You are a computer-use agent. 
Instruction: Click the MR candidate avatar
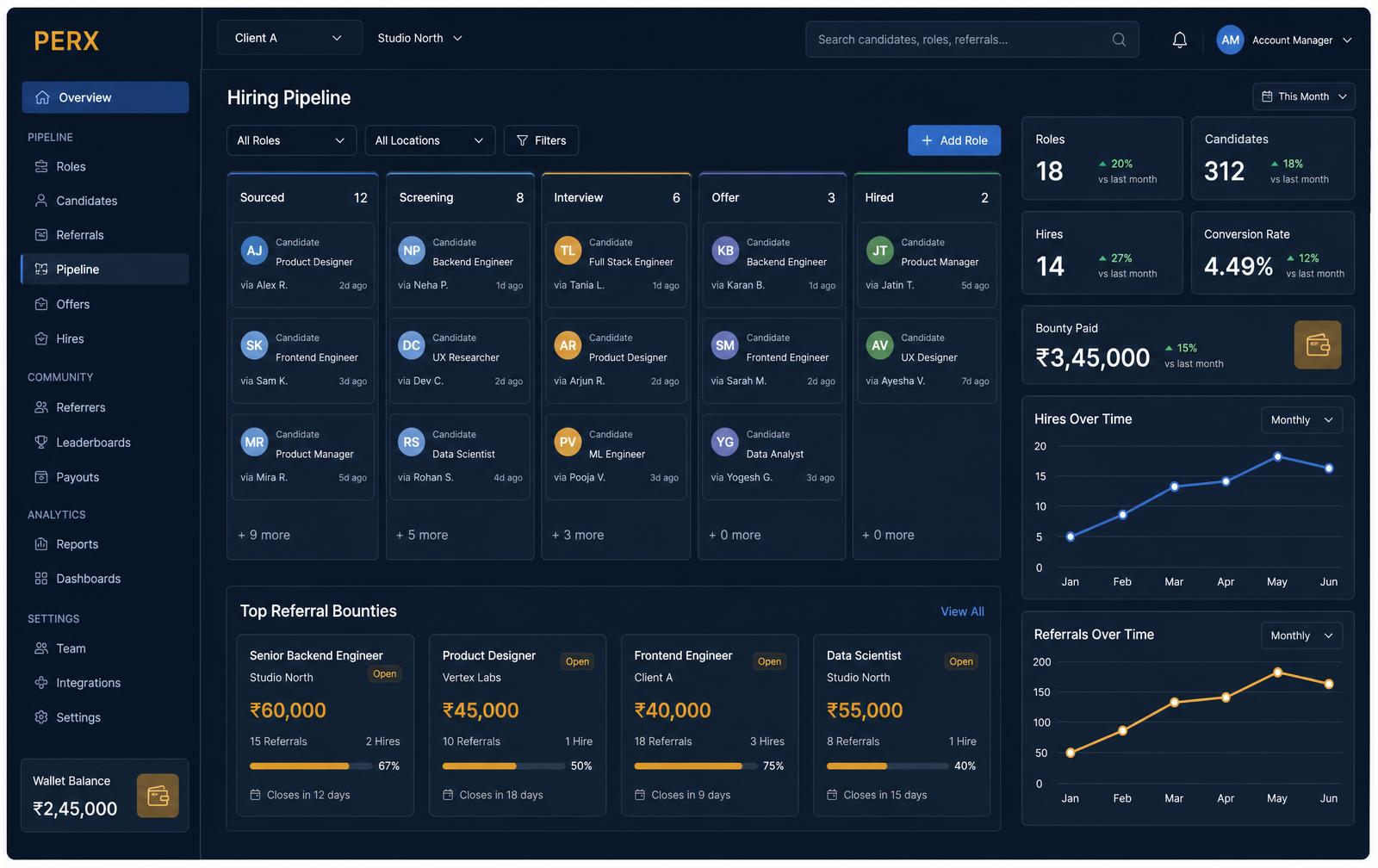254,442
